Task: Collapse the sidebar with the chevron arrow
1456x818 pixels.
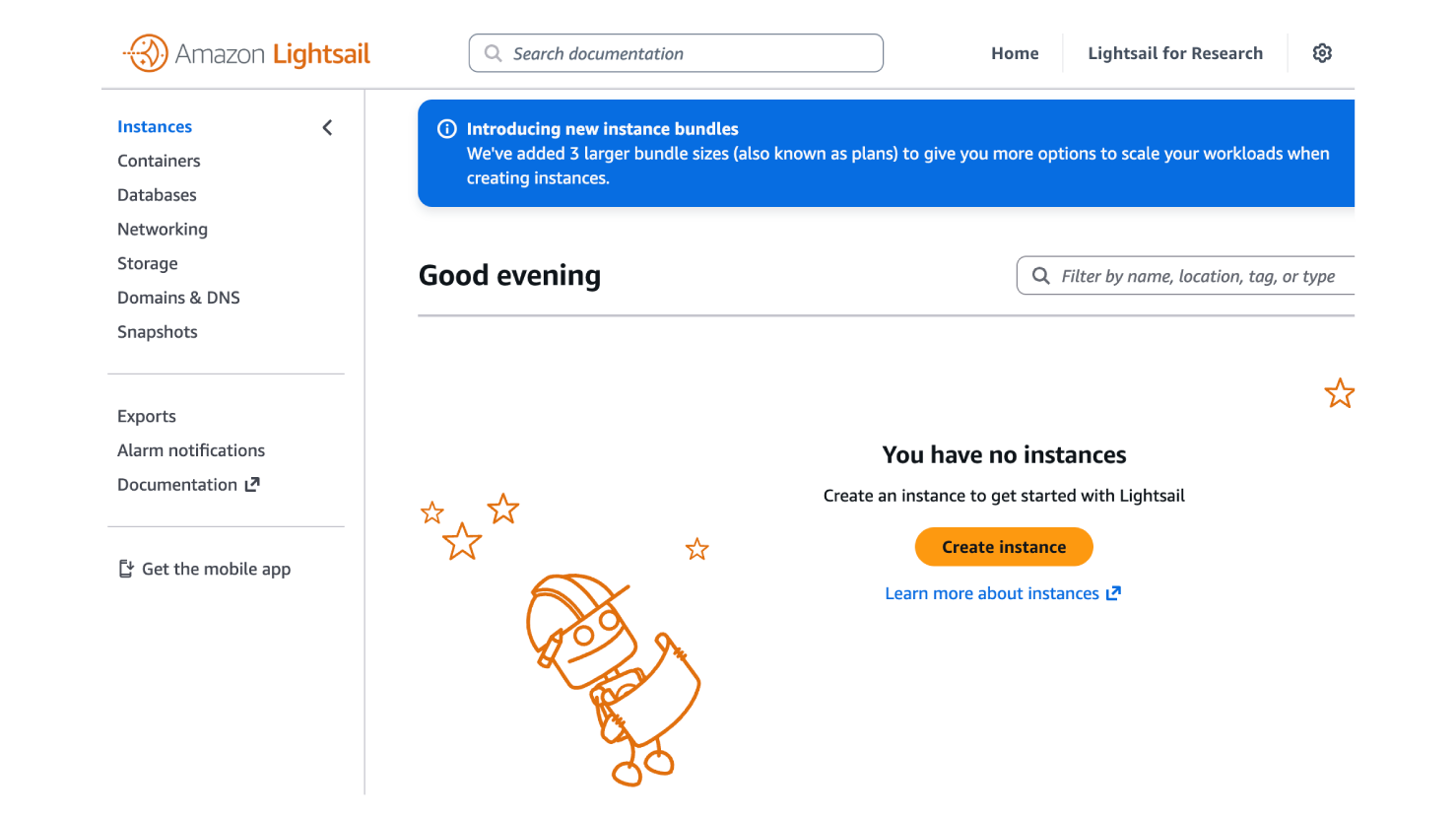Action: (x=328, y=127)
